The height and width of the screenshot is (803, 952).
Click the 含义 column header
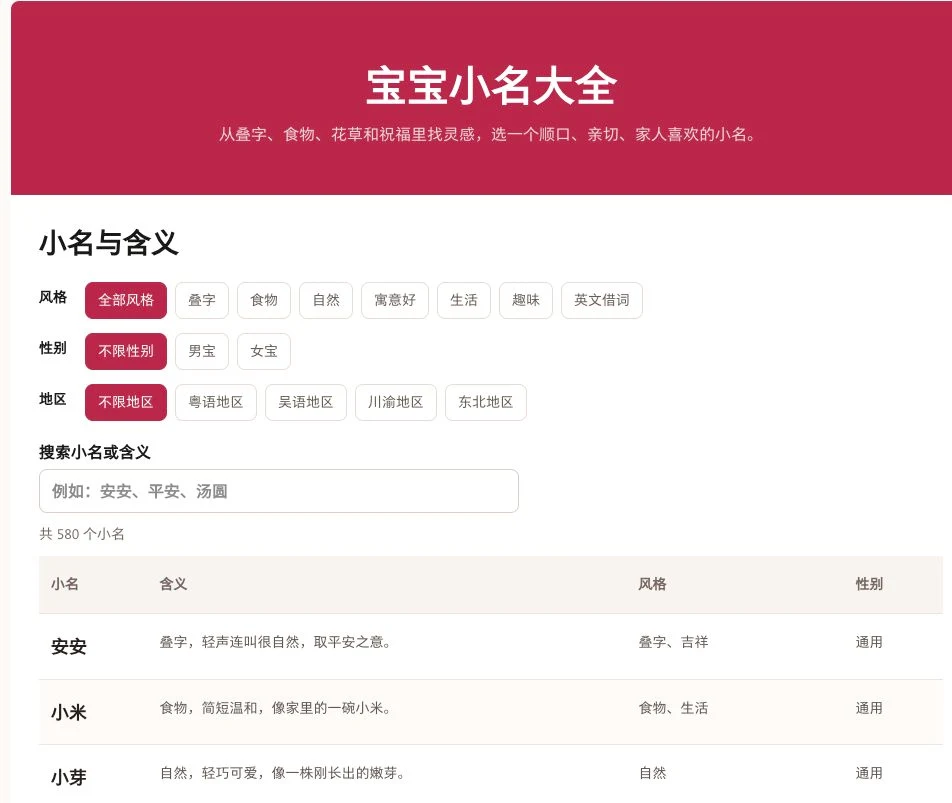point(173,584)
